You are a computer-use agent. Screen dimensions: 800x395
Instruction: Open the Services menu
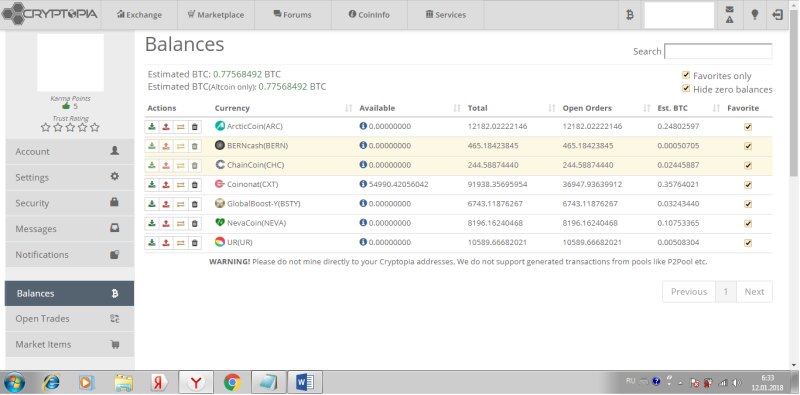point(445,15)
